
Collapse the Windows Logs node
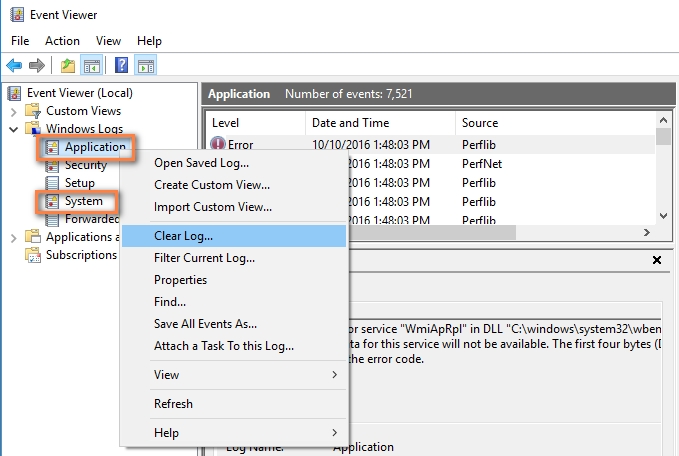[13, 129]
